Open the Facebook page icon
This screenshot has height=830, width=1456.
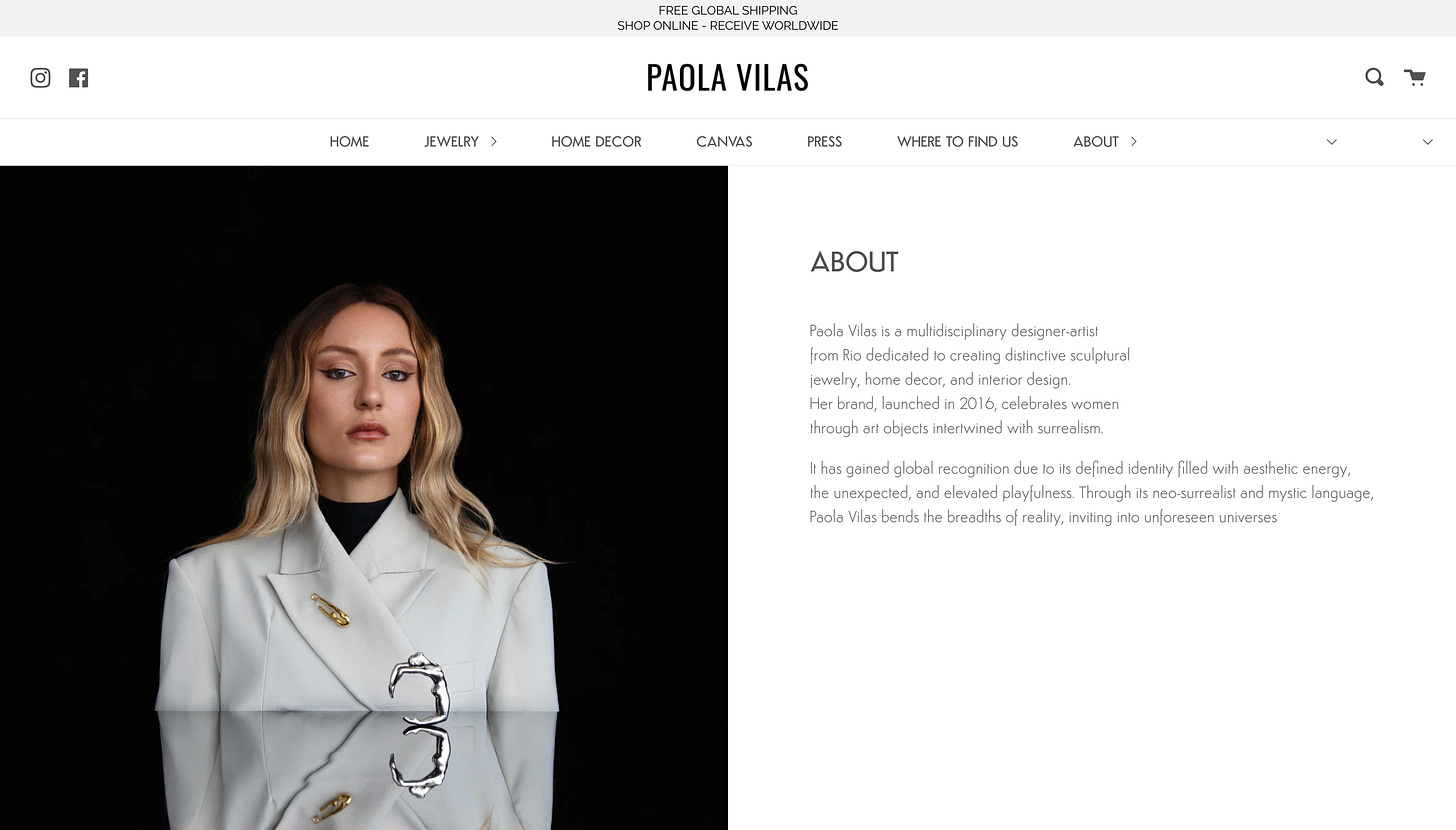pos(79,78)
